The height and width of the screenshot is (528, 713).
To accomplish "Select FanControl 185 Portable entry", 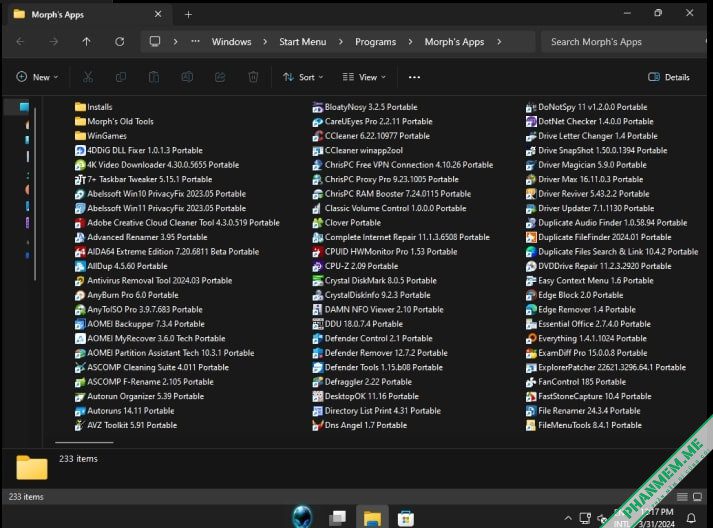I will (x=576, y=382).
